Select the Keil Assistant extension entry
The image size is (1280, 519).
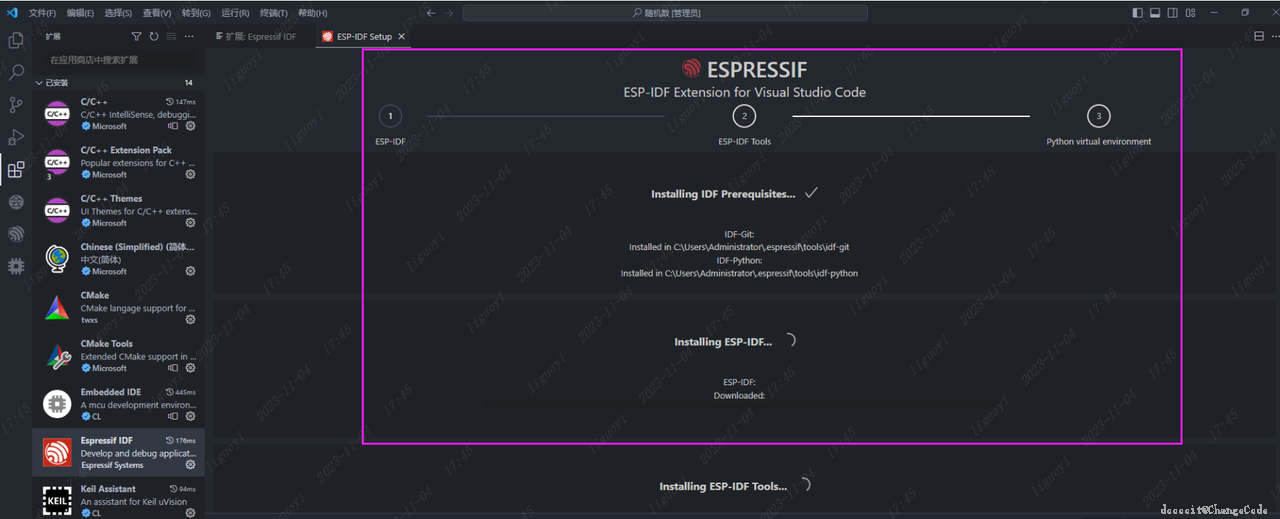coord(118,500)
